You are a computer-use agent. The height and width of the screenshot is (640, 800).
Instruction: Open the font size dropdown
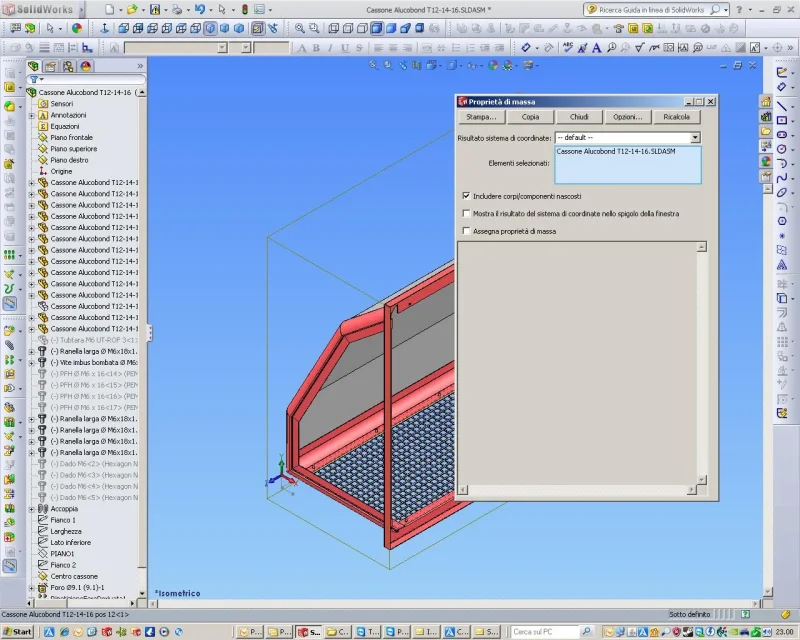tap(246, 47)
